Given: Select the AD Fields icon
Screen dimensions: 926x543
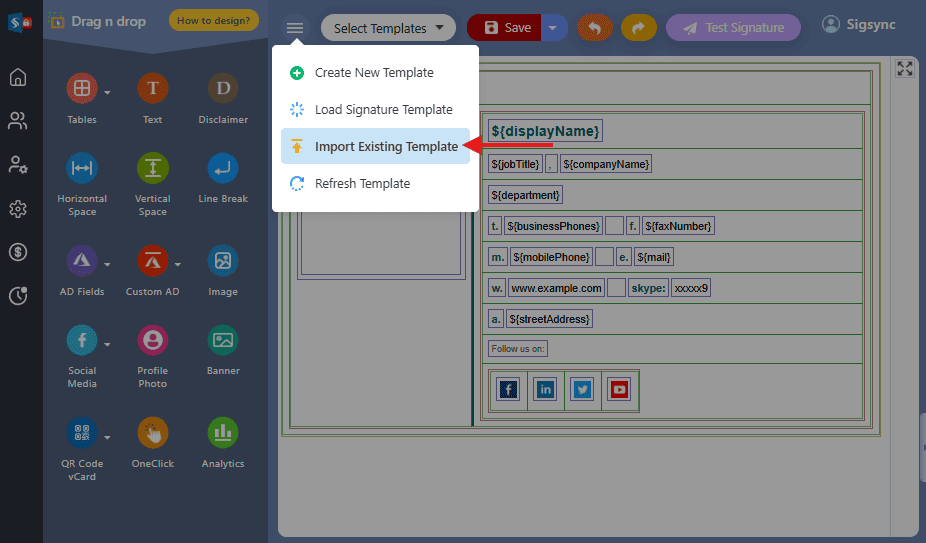Looking at the screenshot, I should pyautogui.click(x=81, y=261).
